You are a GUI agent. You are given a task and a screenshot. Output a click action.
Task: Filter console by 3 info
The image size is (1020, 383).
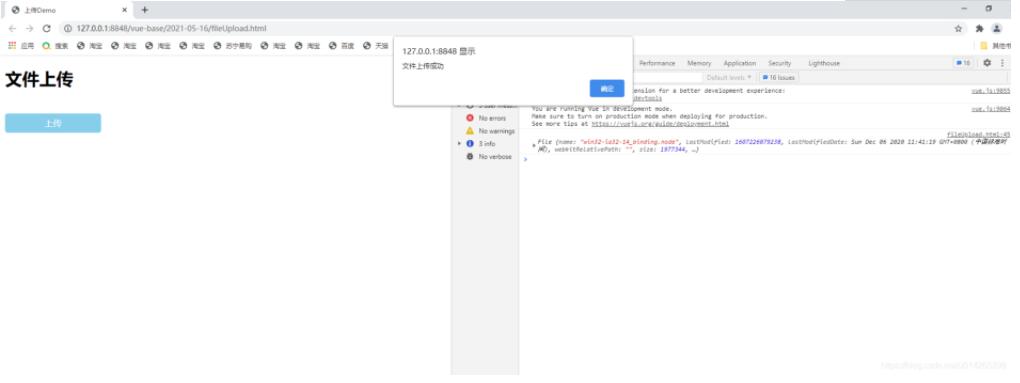(487, 144)
